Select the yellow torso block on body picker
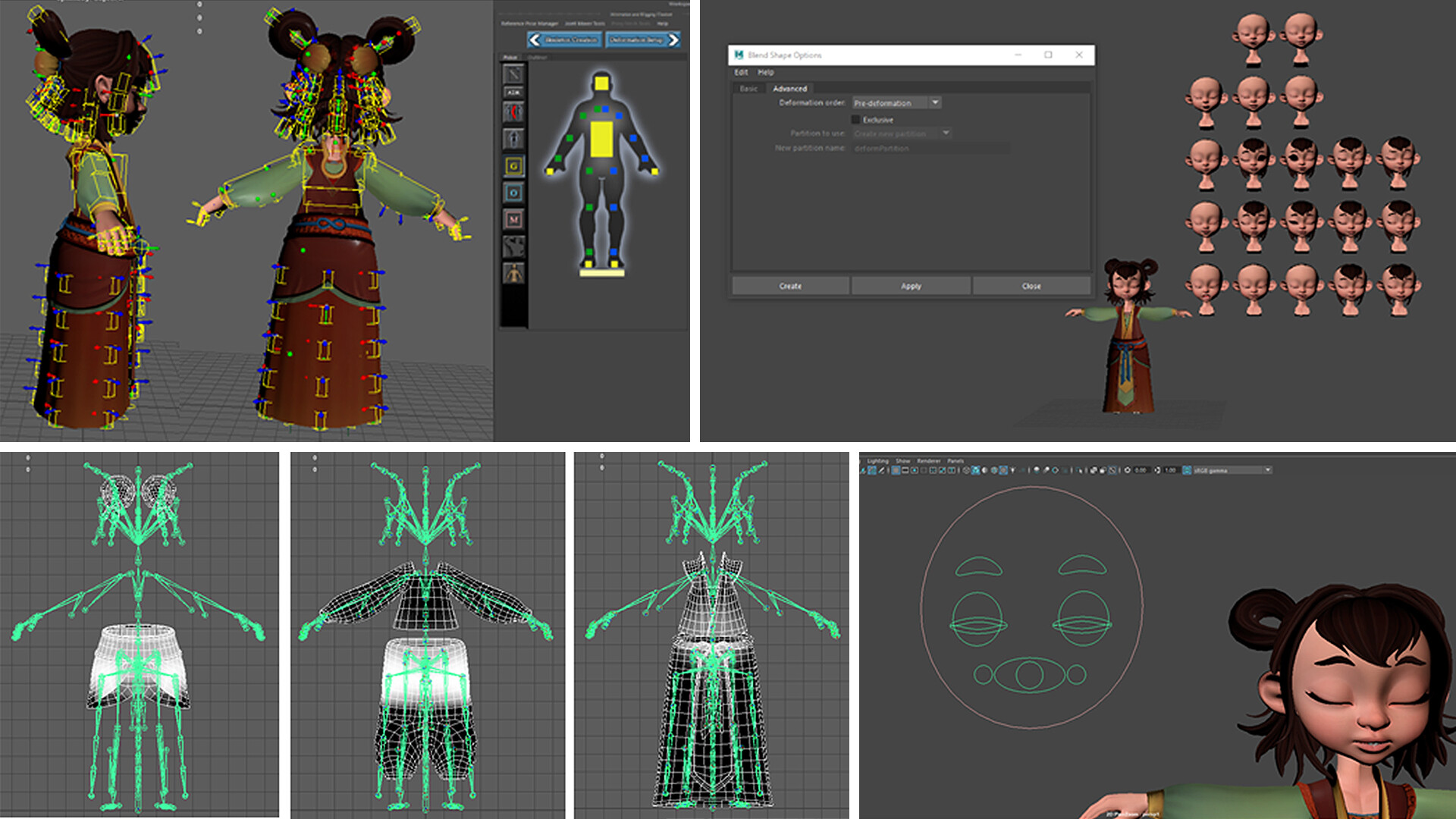 (x=601, y=140)
